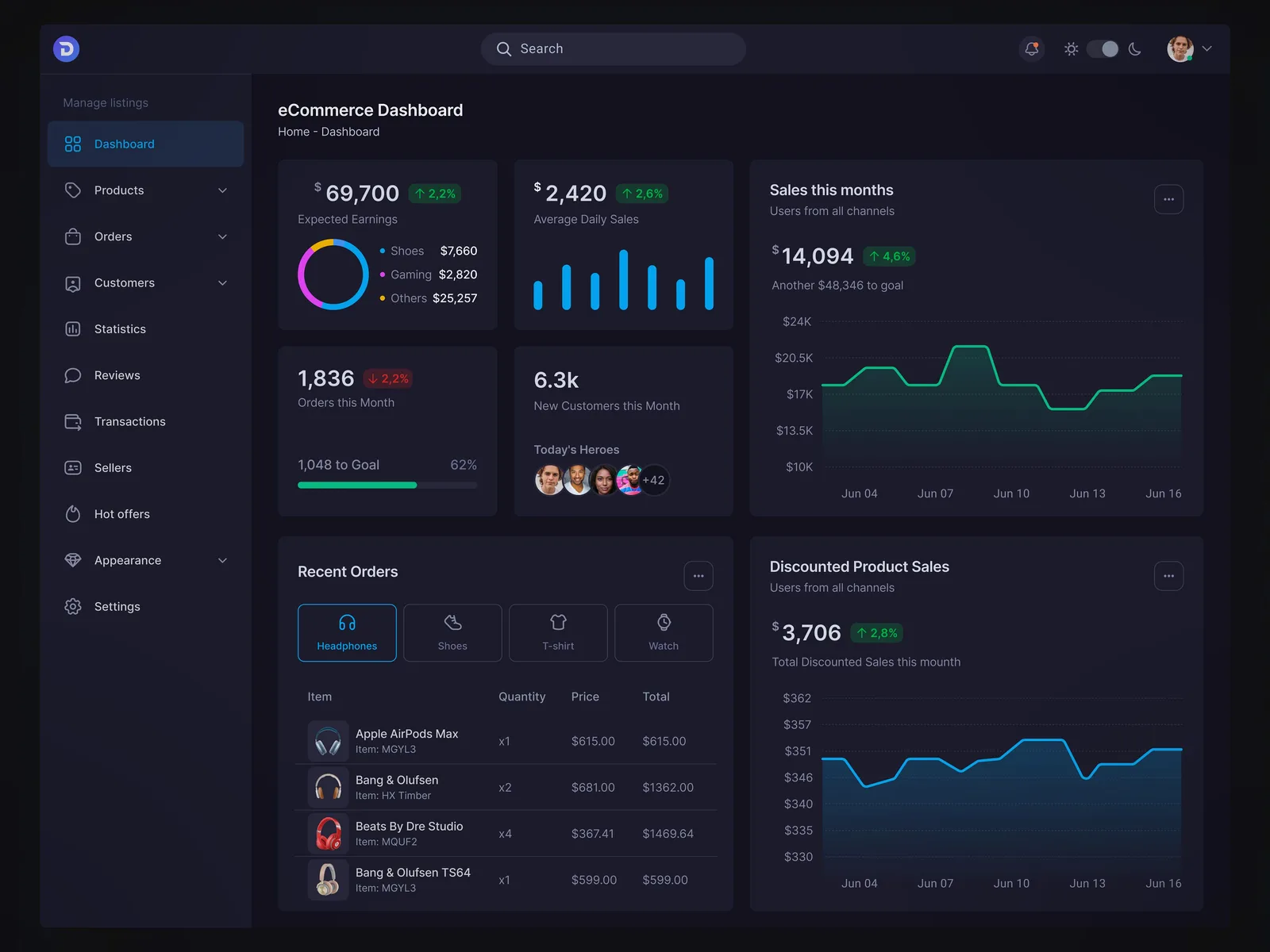The height and width of the screenshot is (952, 1270).
Task: Click Bang & Olufsen HX Timber row
Action: [x=506, y=787]
